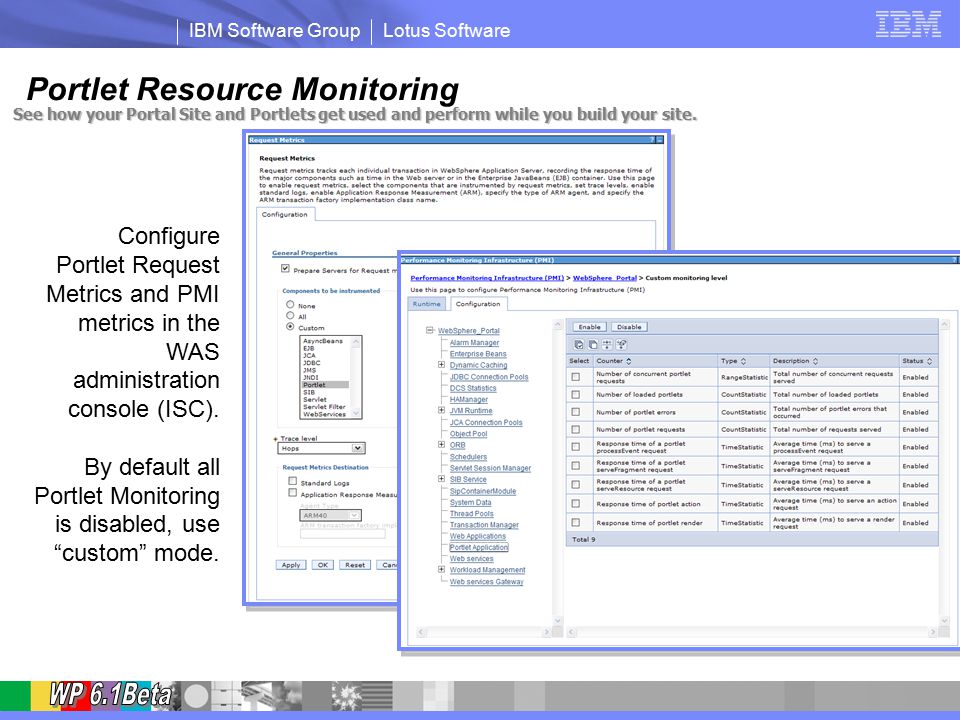Check the serveResource request response time row

point(576,485)
